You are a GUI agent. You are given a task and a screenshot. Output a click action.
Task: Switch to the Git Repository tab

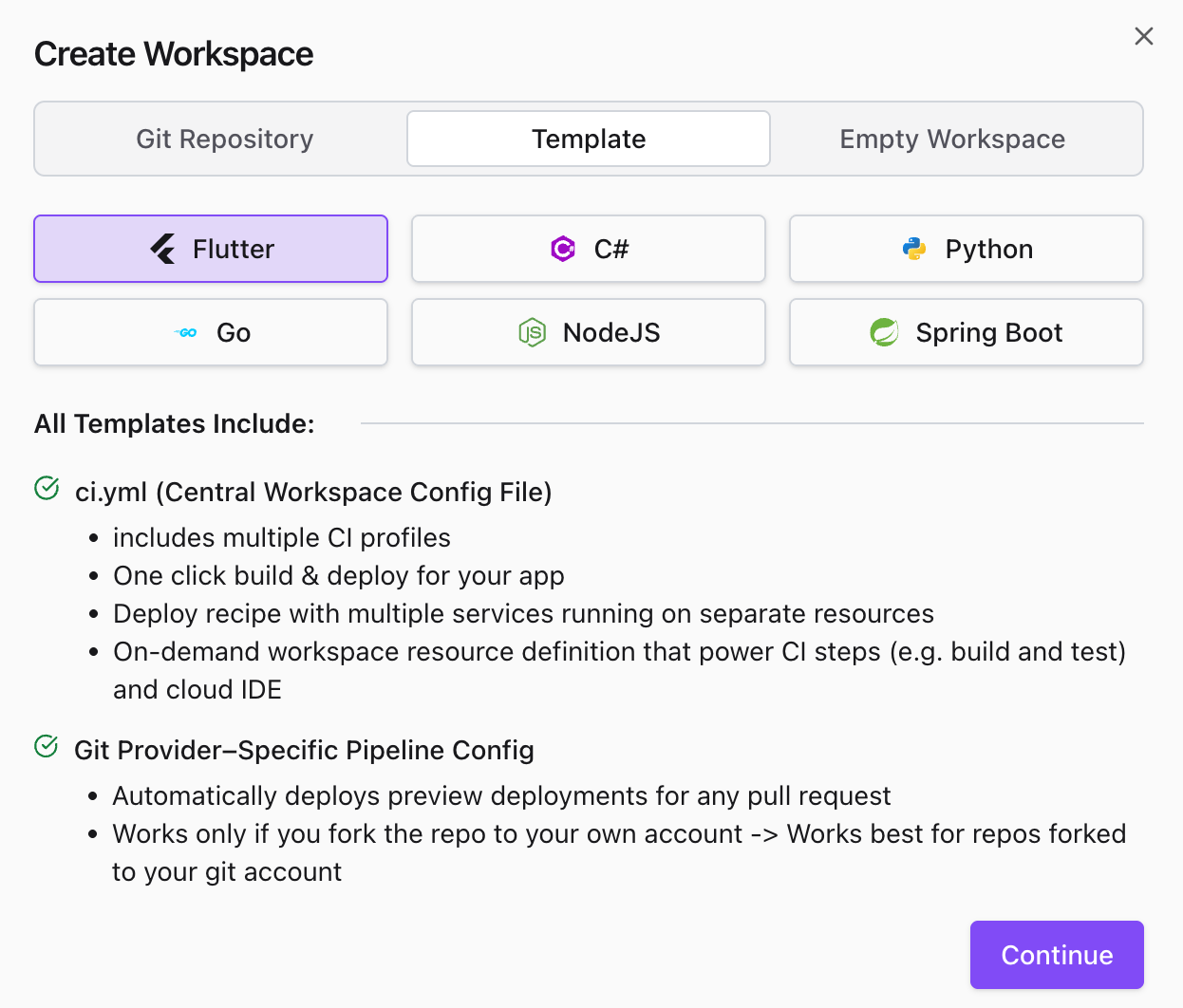click(x=224, y=139)
